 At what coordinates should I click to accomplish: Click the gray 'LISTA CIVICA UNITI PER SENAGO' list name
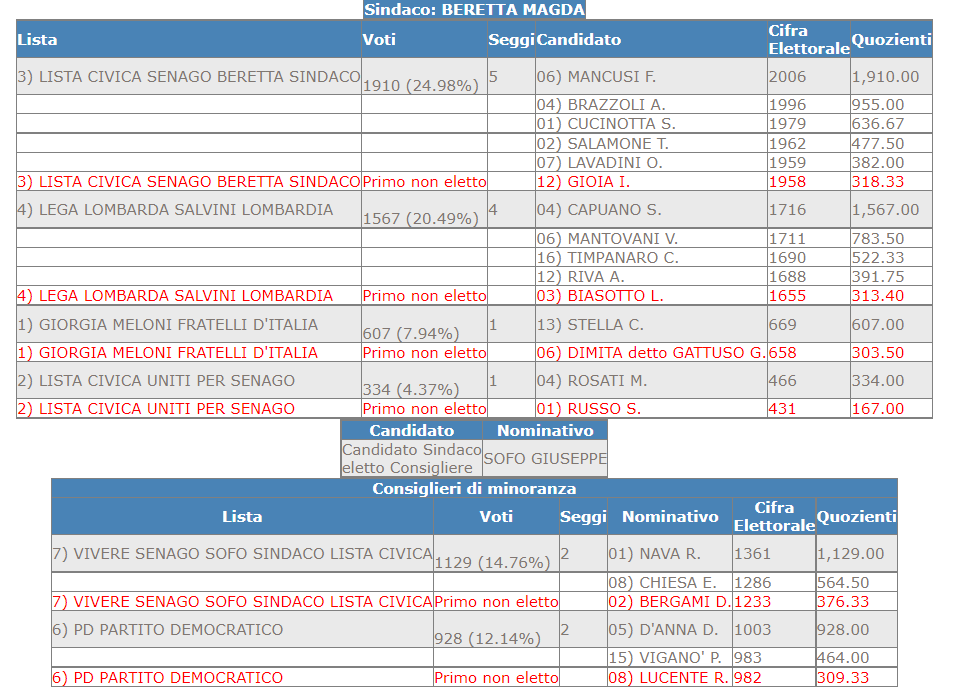[156, 381]
